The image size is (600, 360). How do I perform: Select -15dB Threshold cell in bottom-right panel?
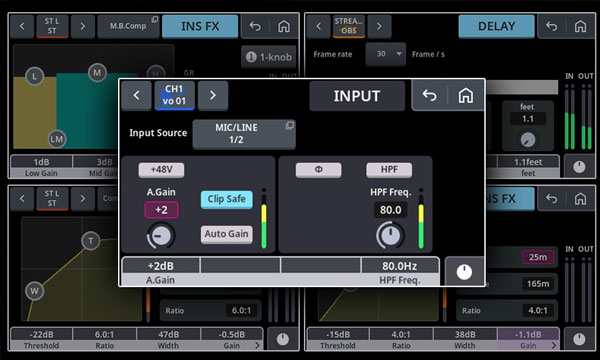pos(338,339)
